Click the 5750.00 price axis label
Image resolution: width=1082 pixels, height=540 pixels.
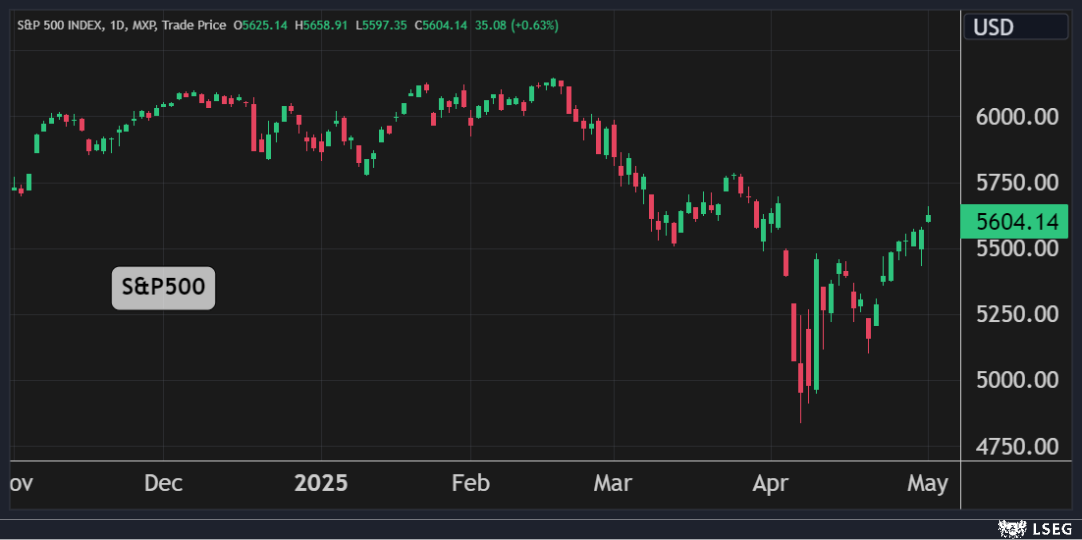pyautogui.click(x=1017, y=183)
